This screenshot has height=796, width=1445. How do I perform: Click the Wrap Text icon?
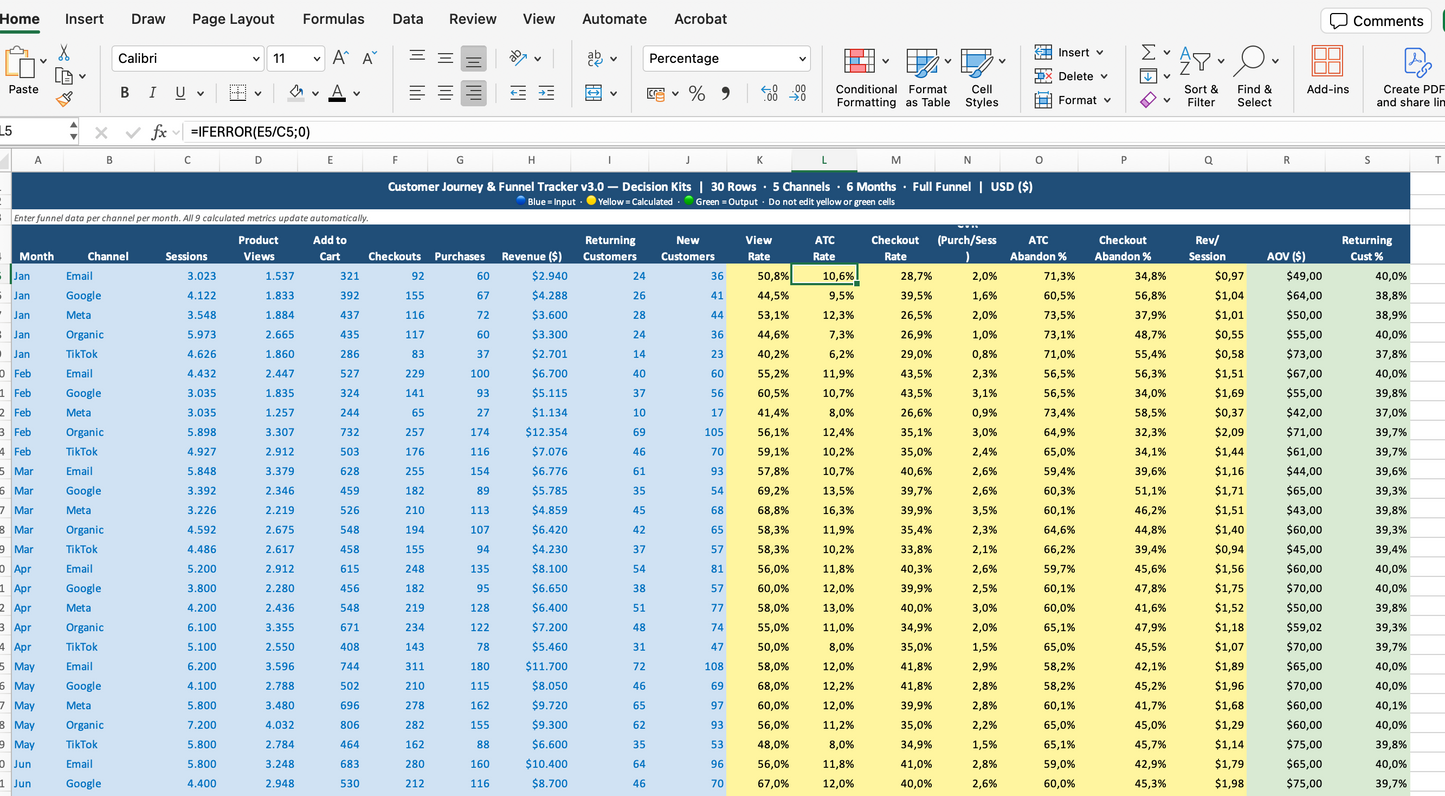click(595, 58)
